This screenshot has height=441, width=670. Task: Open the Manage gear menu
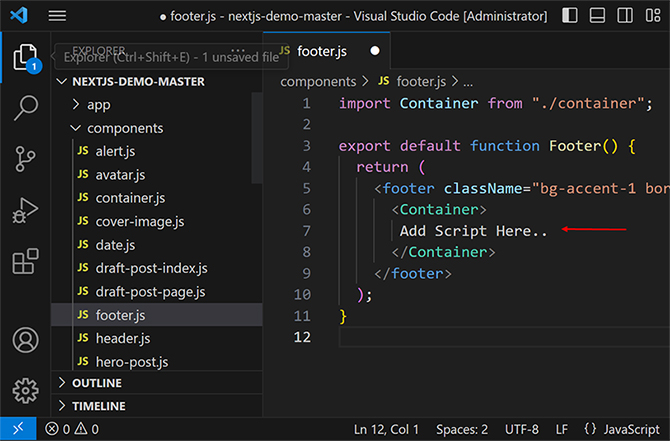click(x=25, y=389)
